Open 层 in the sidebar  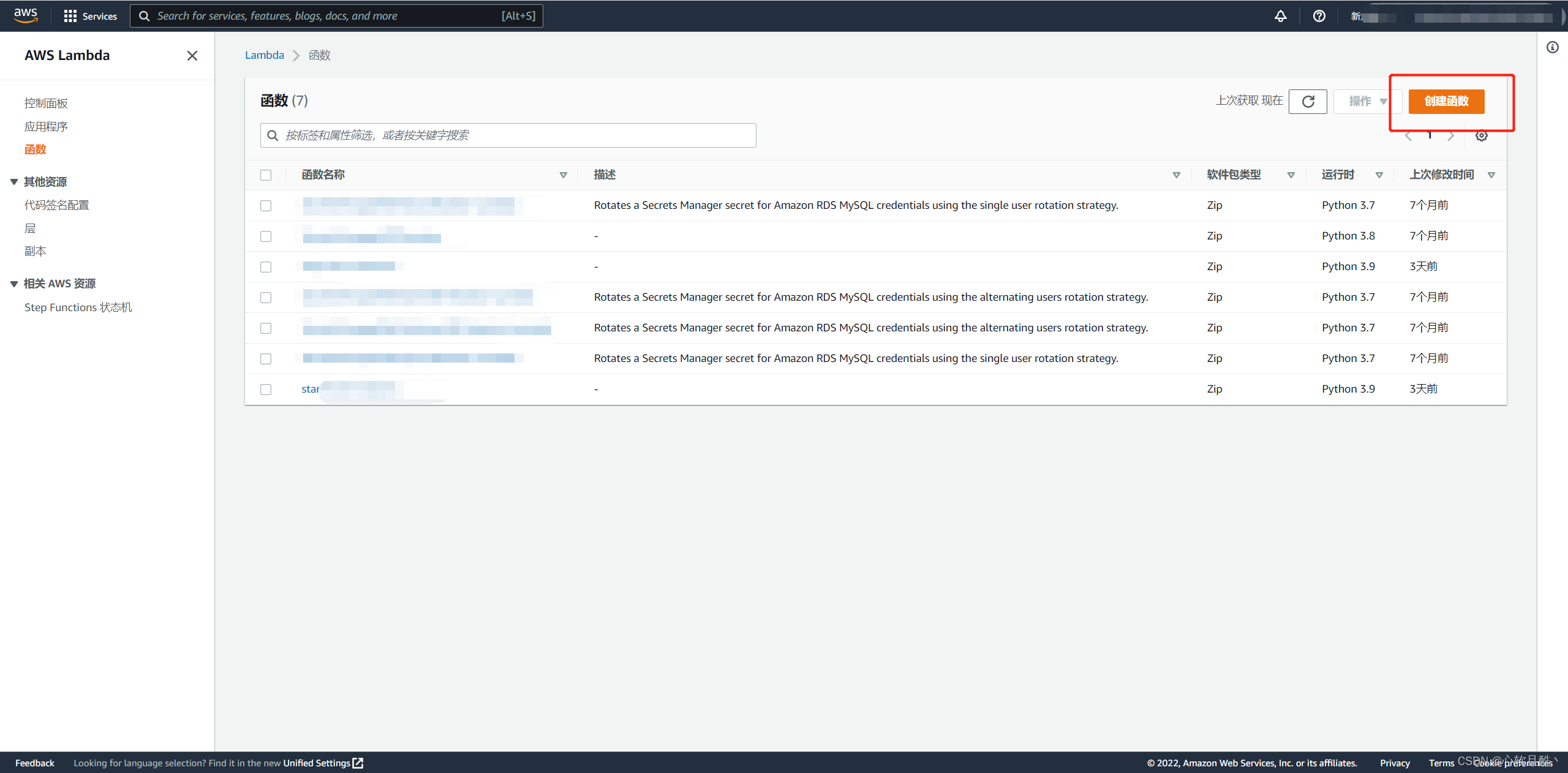(x=30, y=228)
